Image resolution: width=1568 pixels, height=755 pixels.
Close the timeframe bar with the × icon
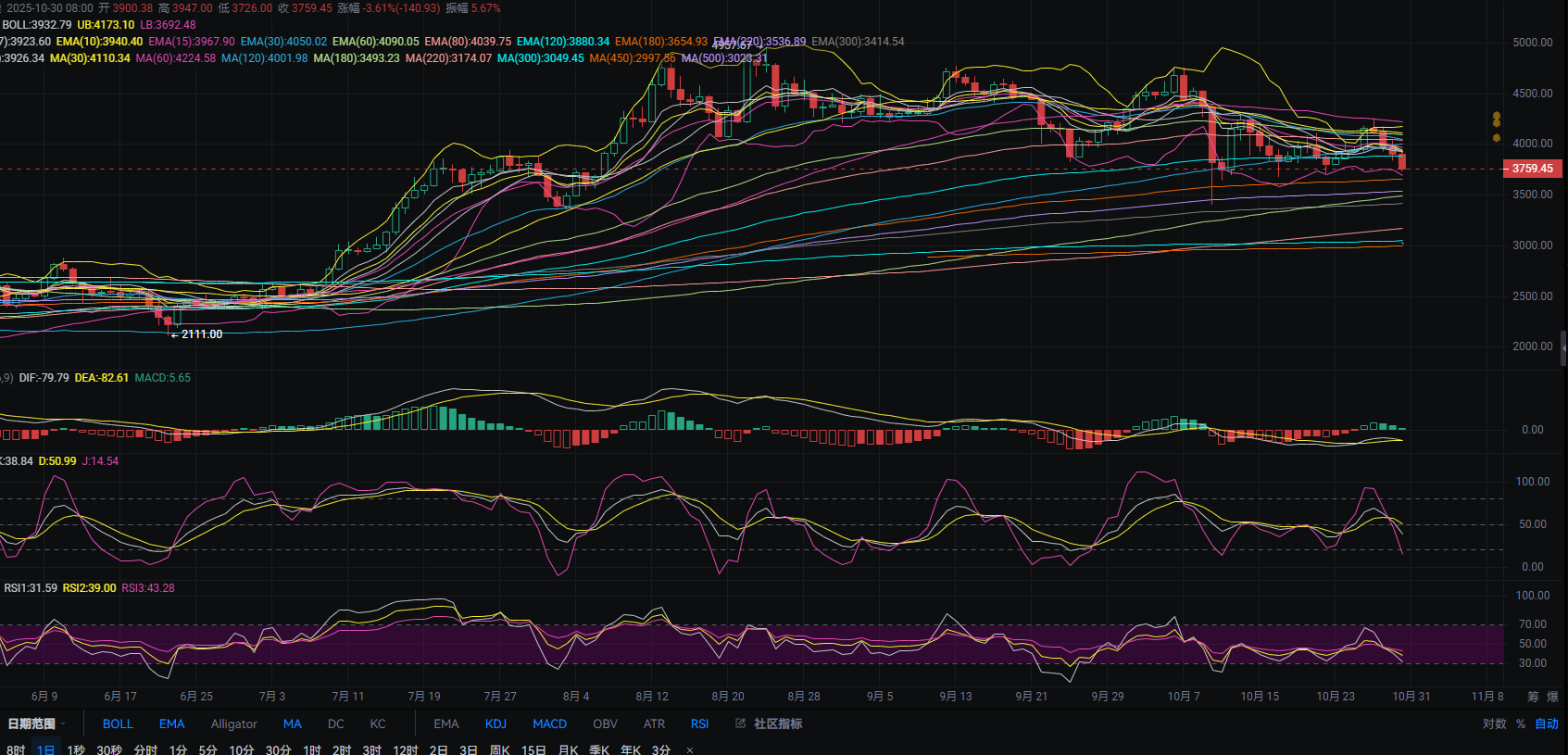coord(690,749)
